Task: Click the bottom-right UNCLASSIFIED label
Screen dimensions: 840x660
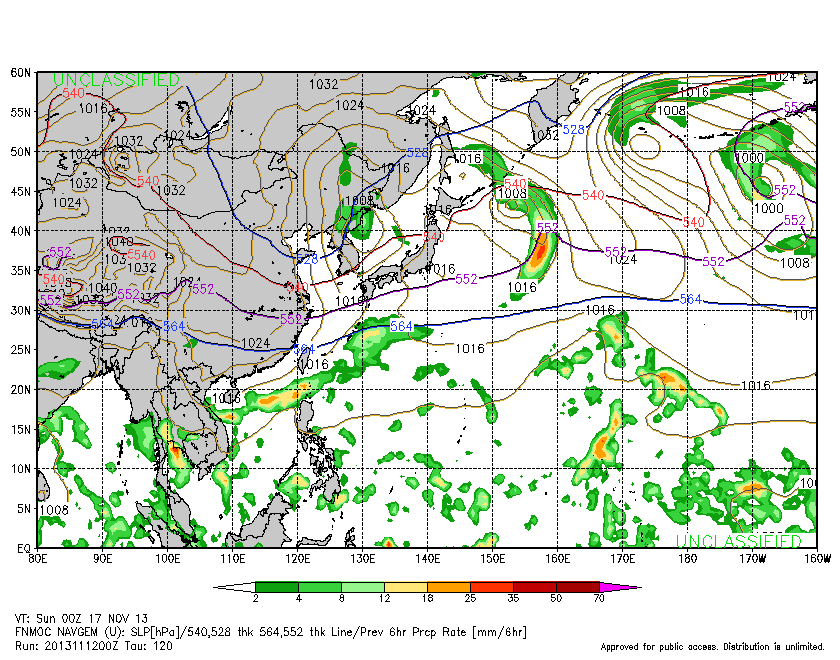Action: (x=738, y=540)
